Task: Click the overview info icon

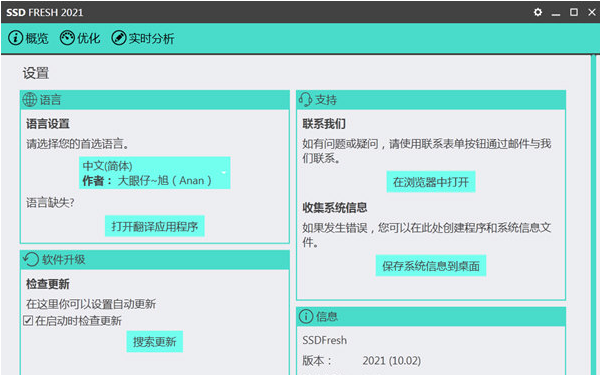Action: point(15,38)
